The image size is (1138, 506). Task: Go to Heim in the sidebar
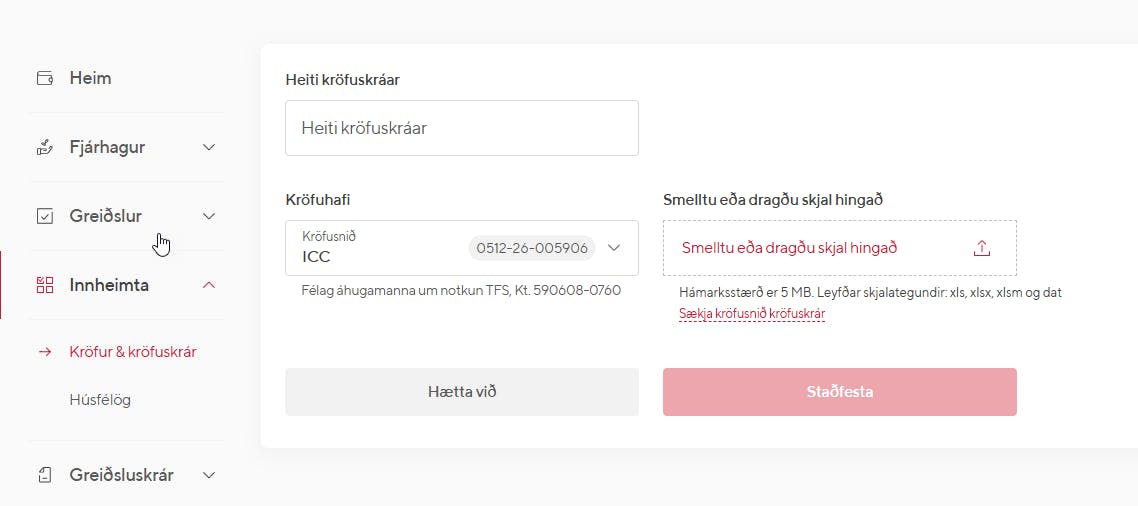point(90,78)
